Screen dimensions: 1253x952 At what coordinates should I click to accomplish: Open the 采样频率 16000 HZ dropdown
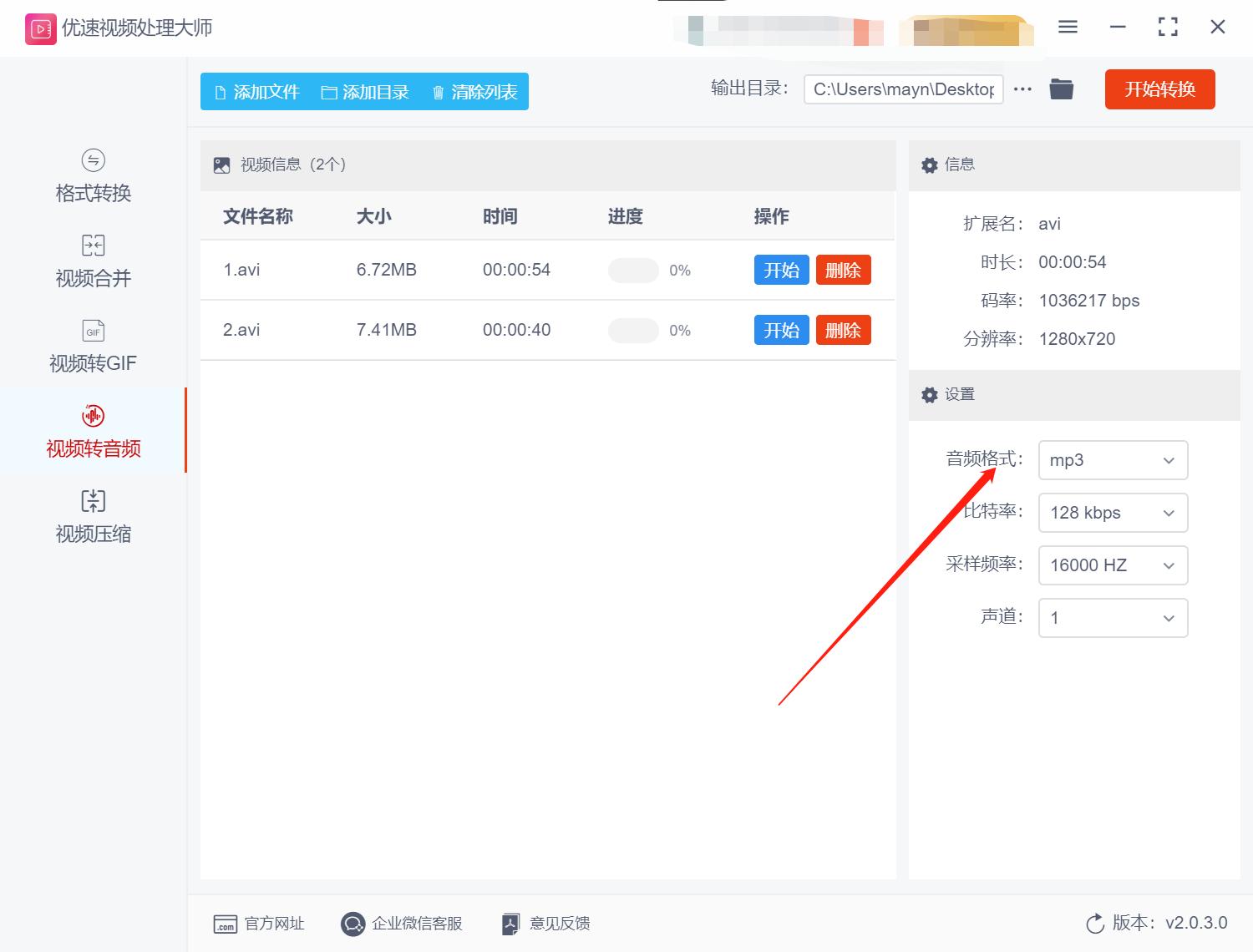[1112, 565]
